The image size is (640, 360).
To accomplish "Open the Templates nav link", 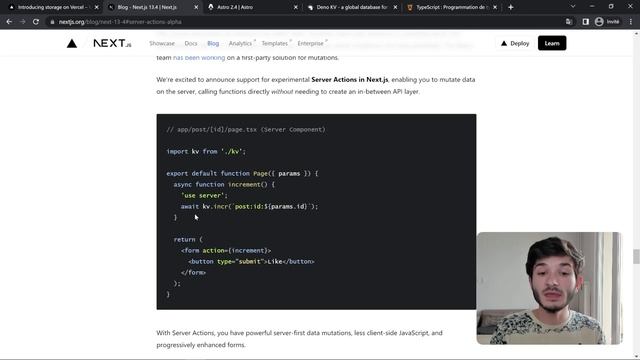I will click(276, 43).
